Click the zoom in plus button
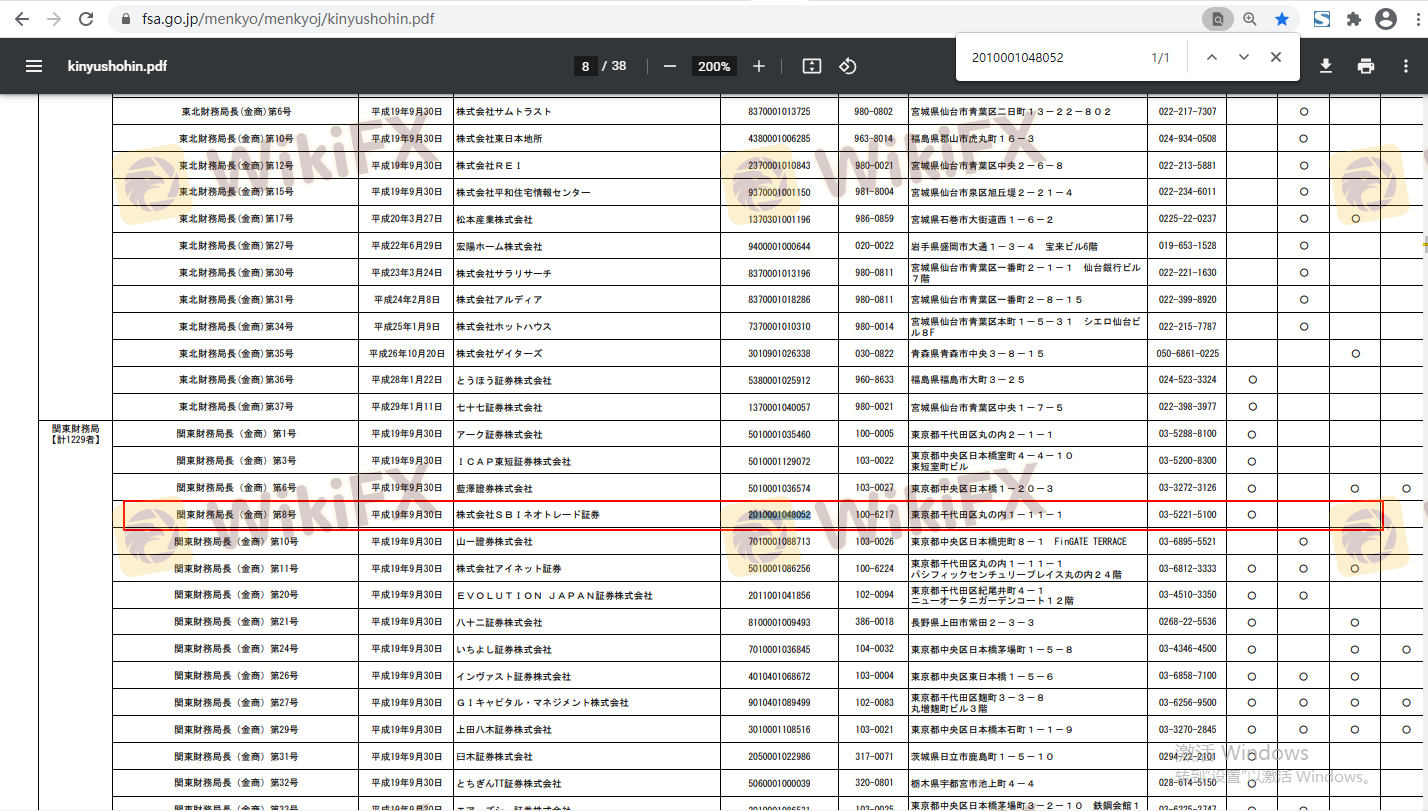Screen dimensions: 1428x811 pos(759,66)
